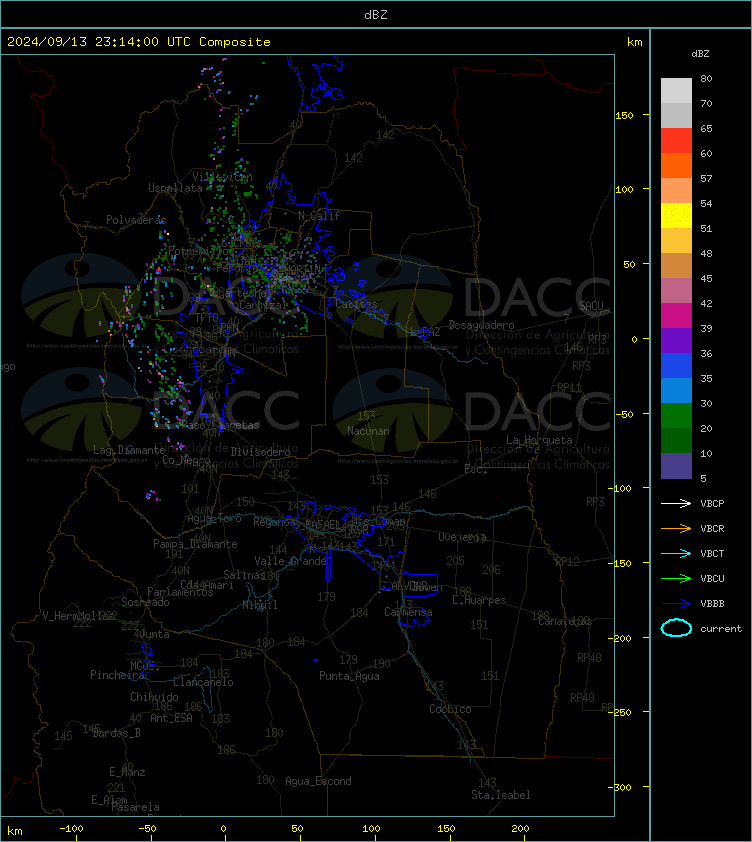Select the light gray 70–80 dBZ swatch
This screenshot has width=752, height=842.
[676, 90]
